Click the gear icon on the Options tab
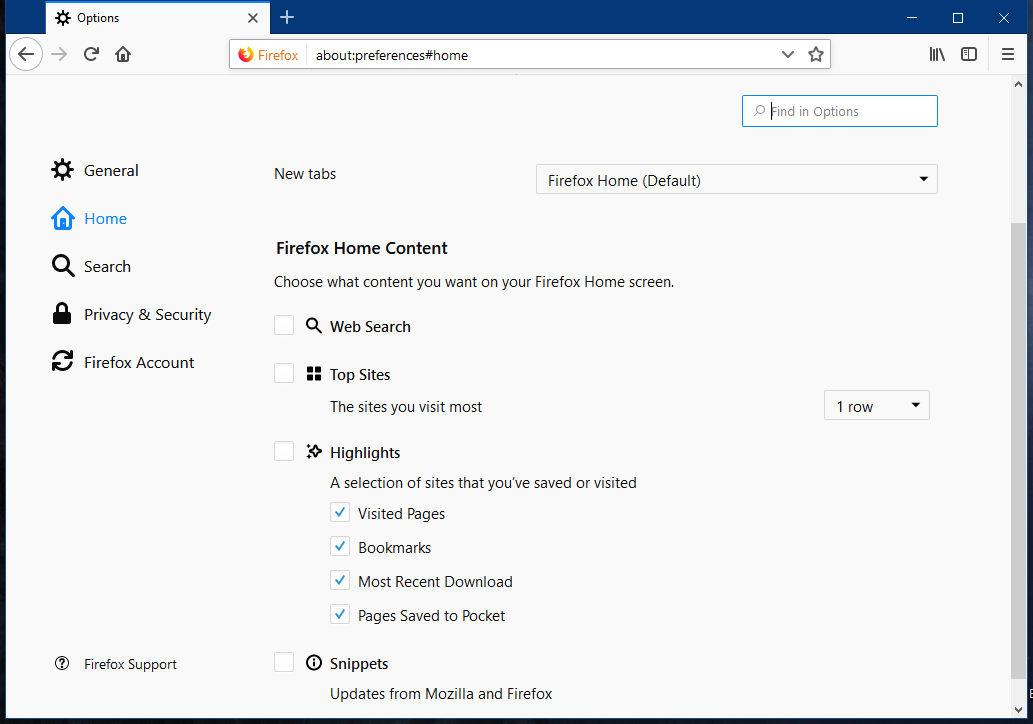Screen dimensions: 1033x724 [63, 18]
